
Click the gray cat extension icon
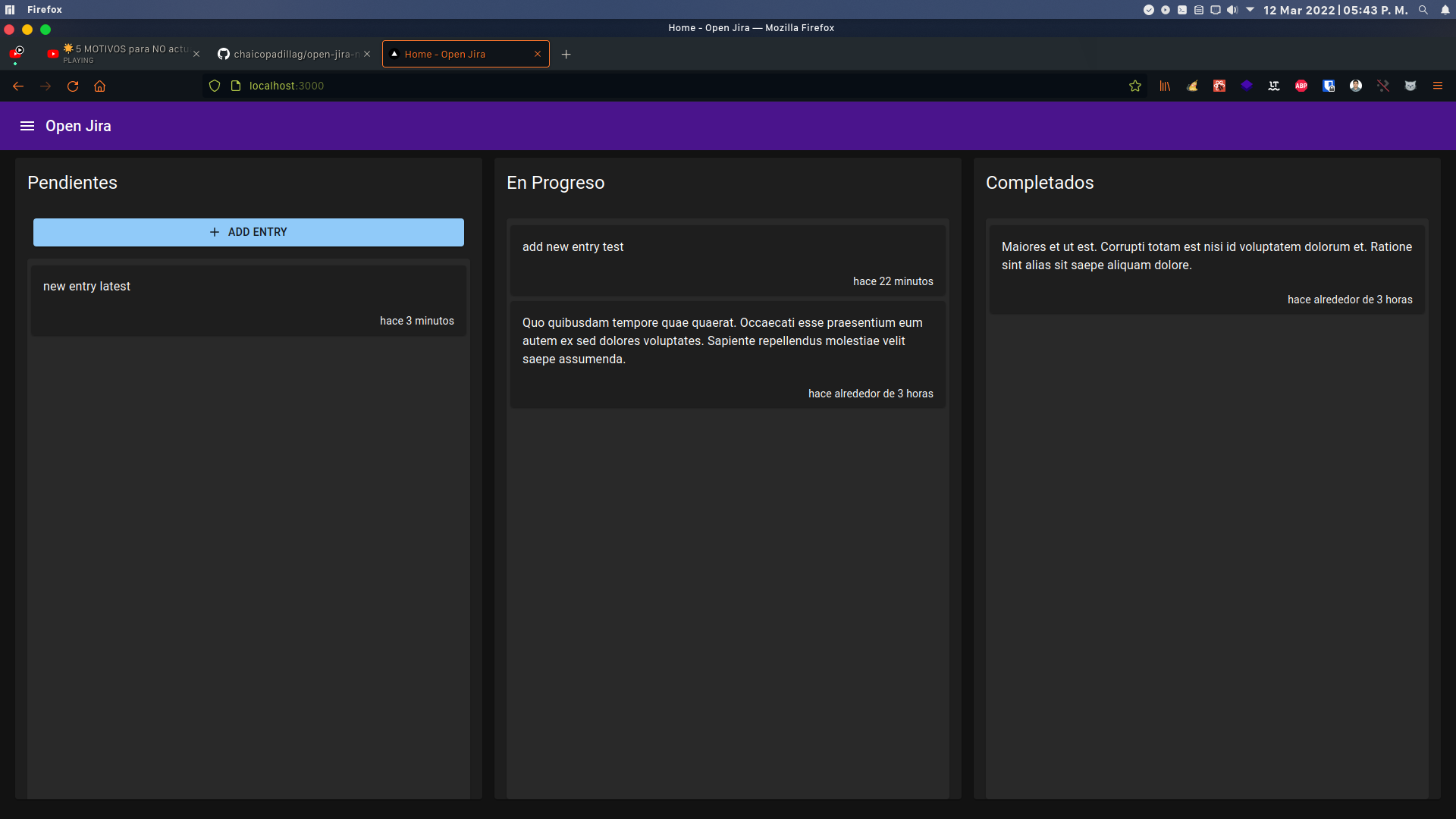pyautogui.click(x=1410, y=86)
